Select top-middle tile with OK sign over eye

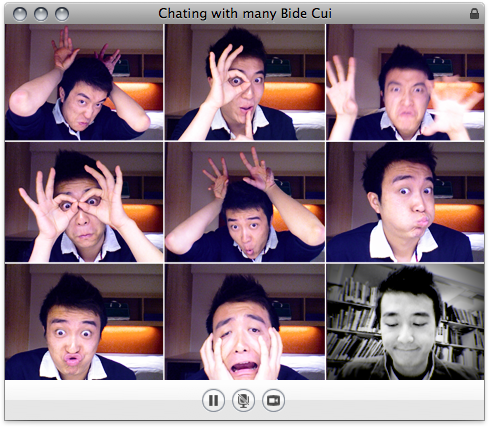(245, 82)
